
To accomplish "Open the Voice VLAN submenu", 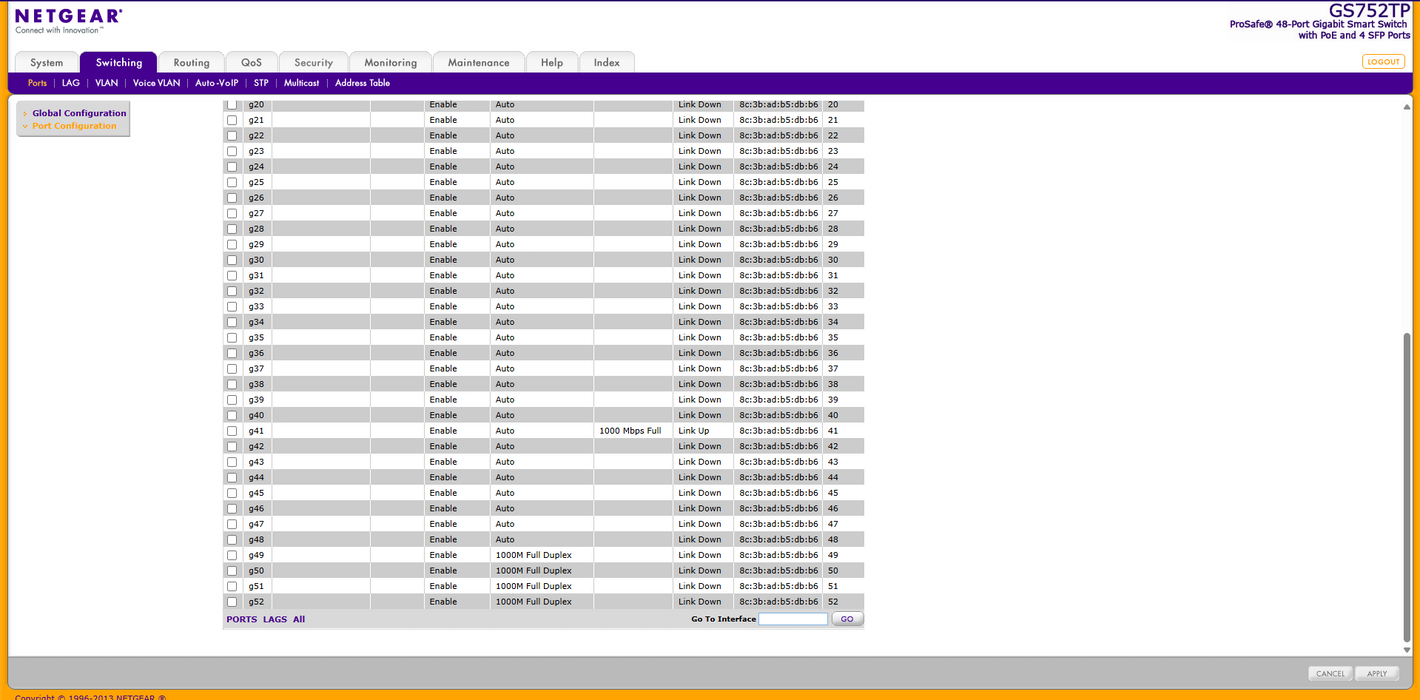I will 157,83.
